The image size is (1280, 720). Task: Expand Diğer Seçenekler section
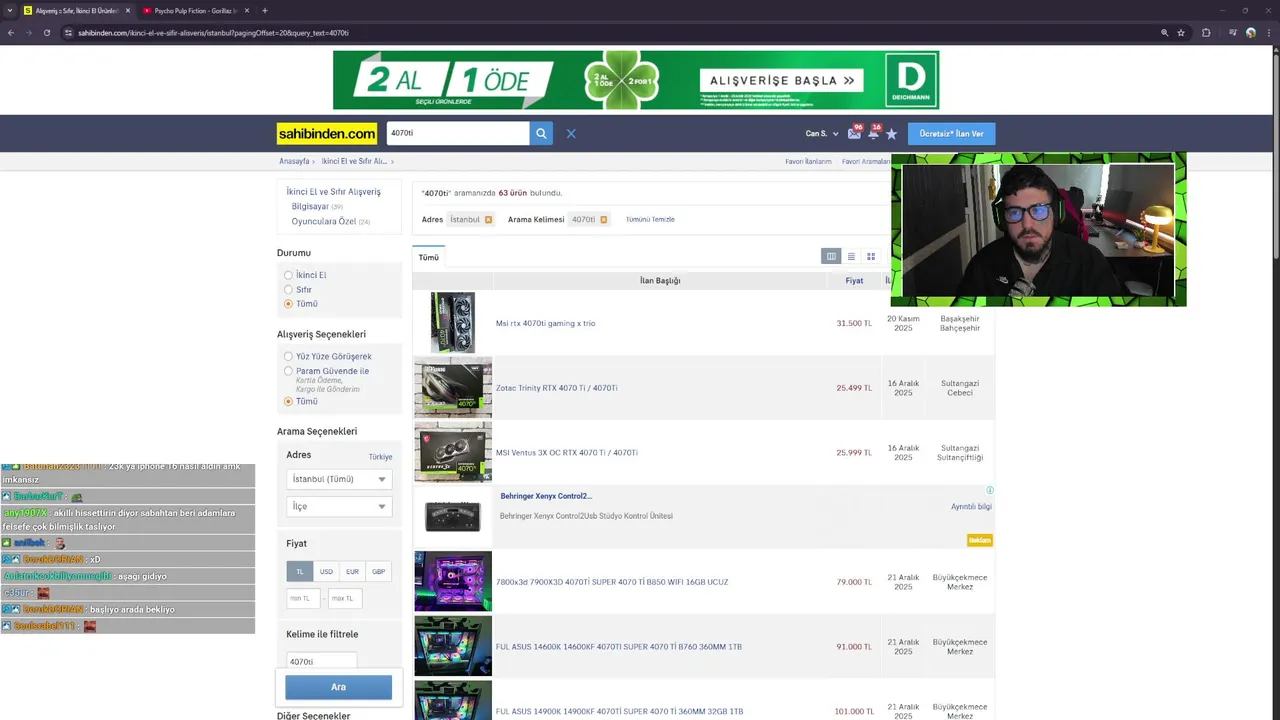tap(314, 716)
